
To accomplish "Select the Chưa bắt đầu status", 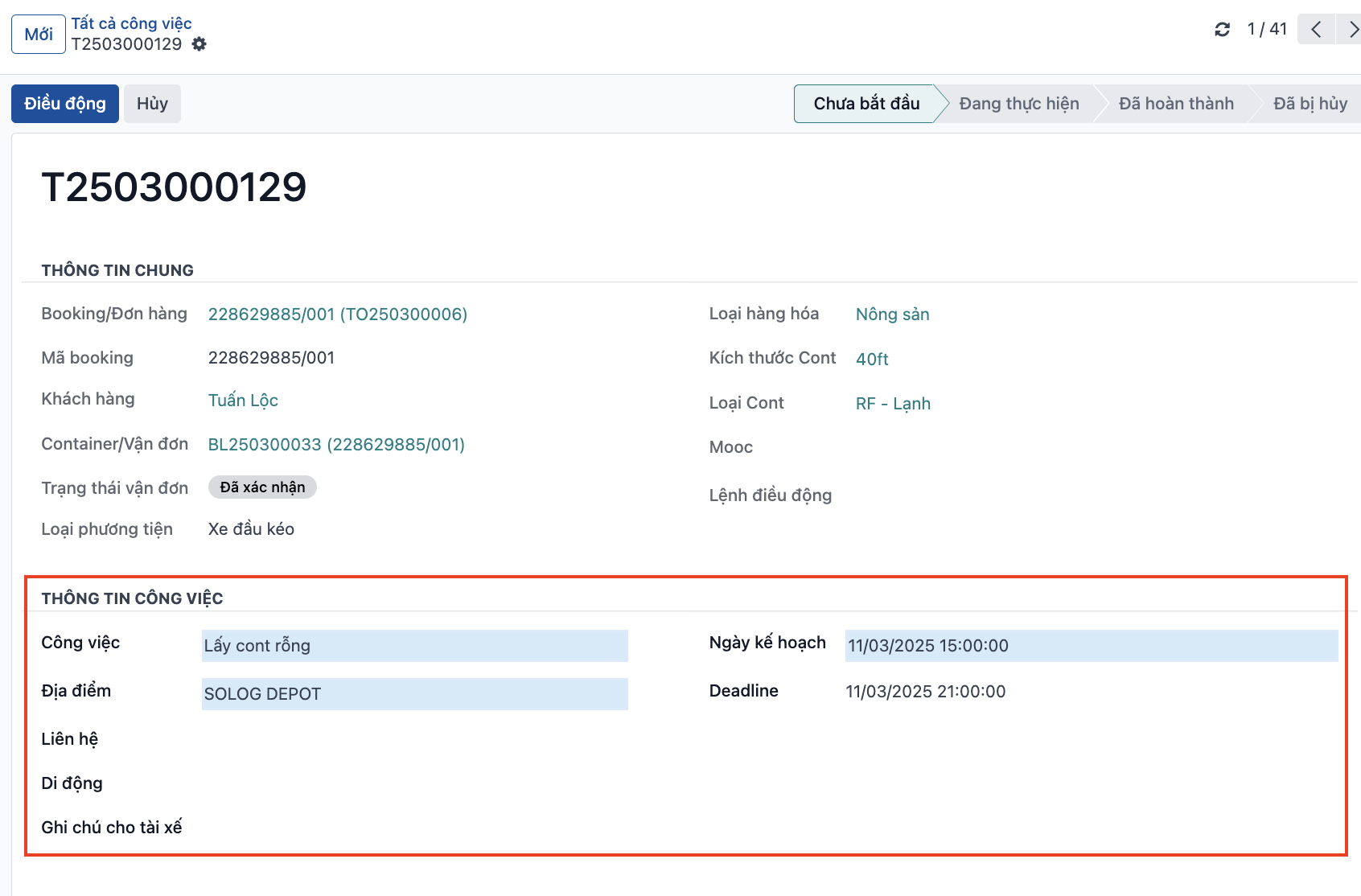I will [x=866, y=104].
